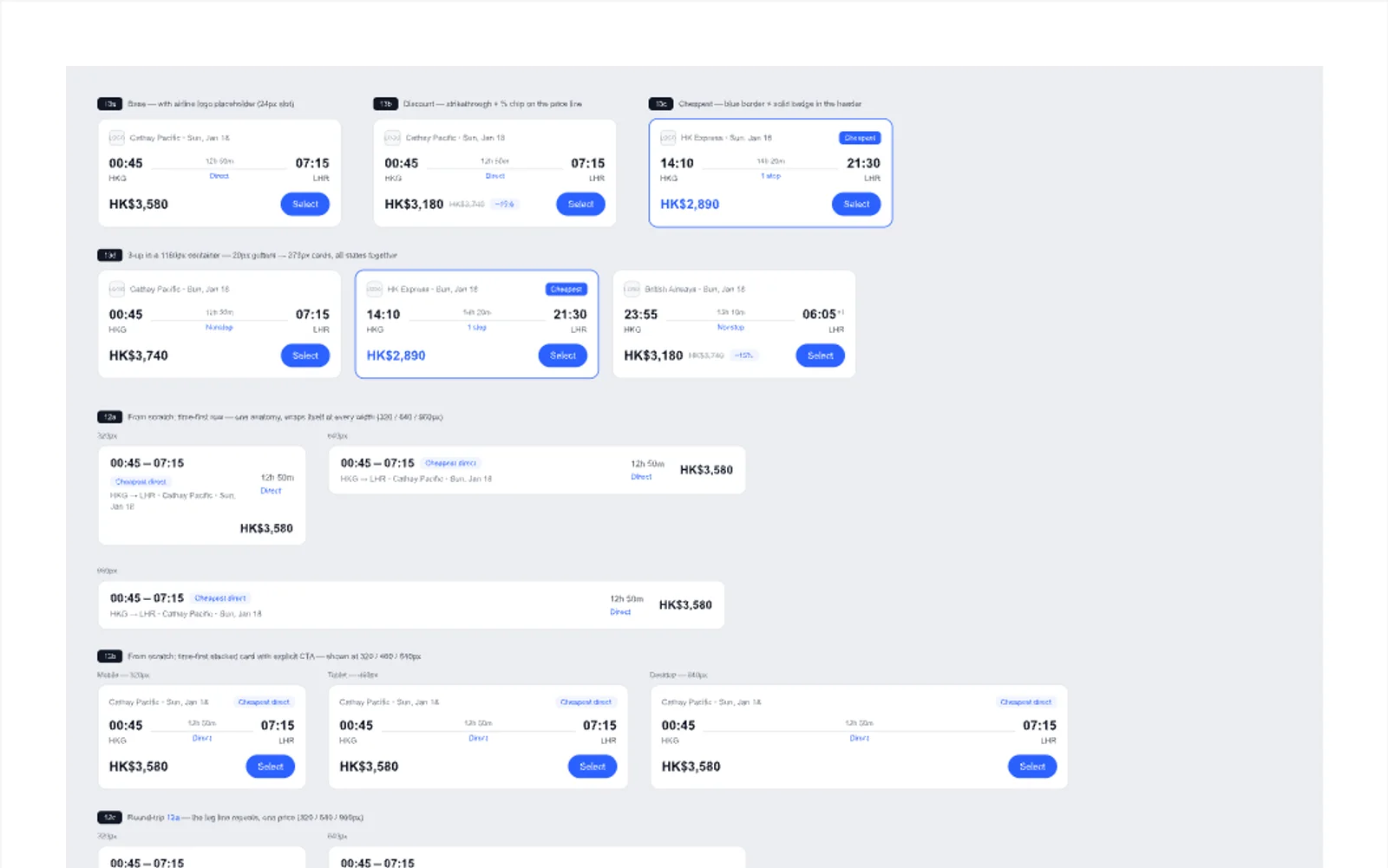1388x868 pixels.
Task: Click the 23:55 departure time
Action: (641, 314)
